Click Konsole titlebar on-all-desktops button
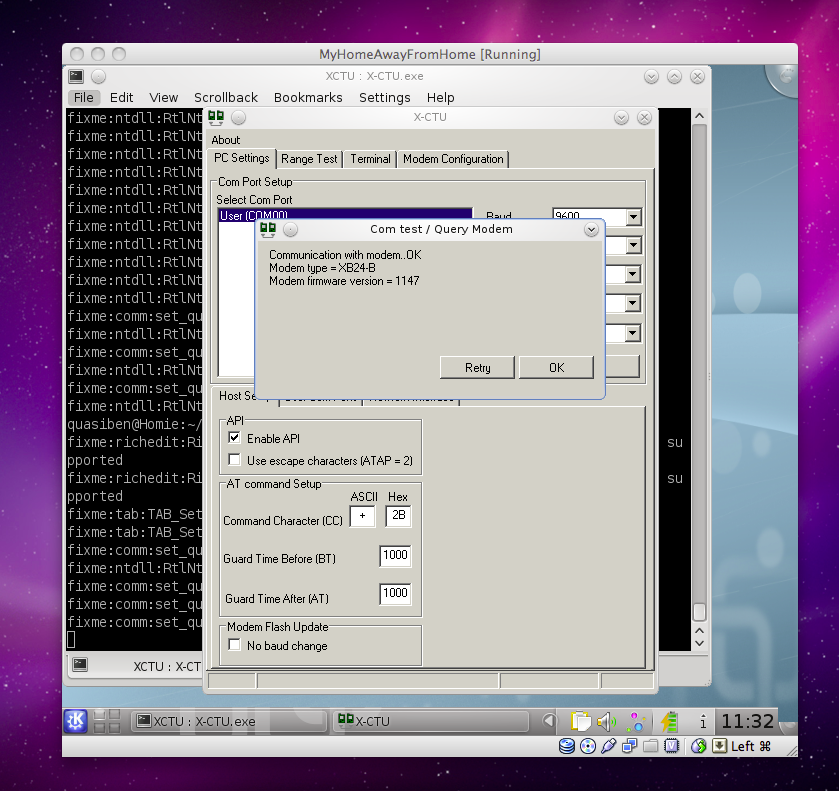This screenshot has height=791, width=839. click(x=98, y=77)
